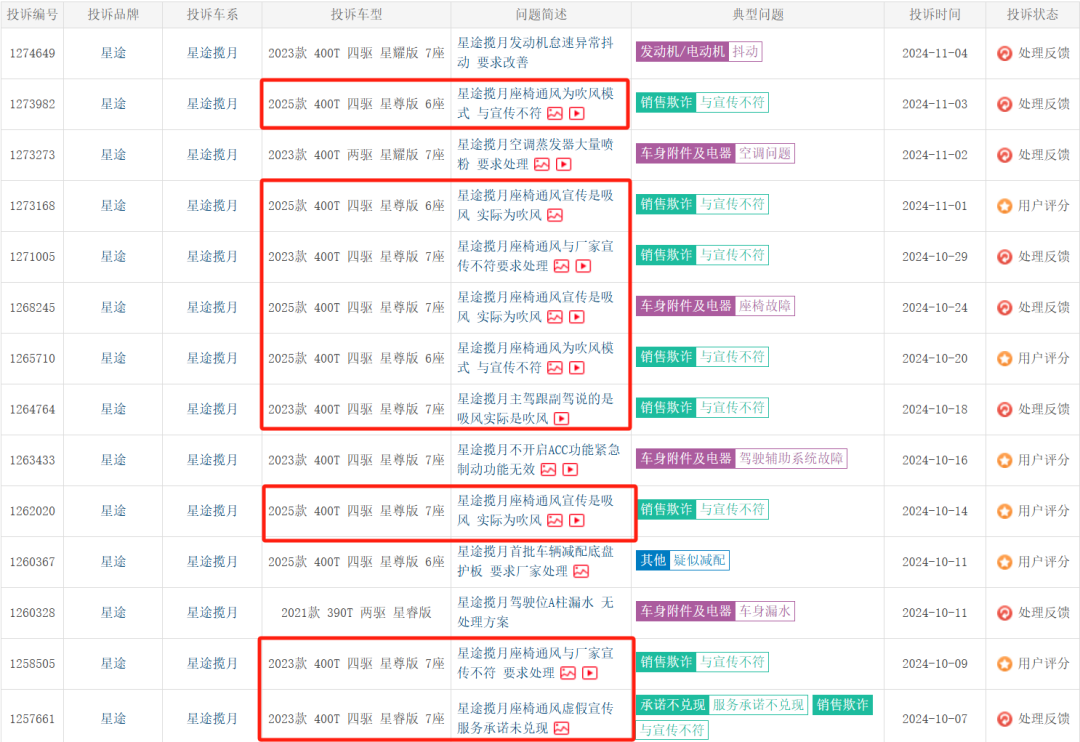
Task: Play video icon in complaint 1258505 row
Action: pyautogui.click(x=590, y=673)
